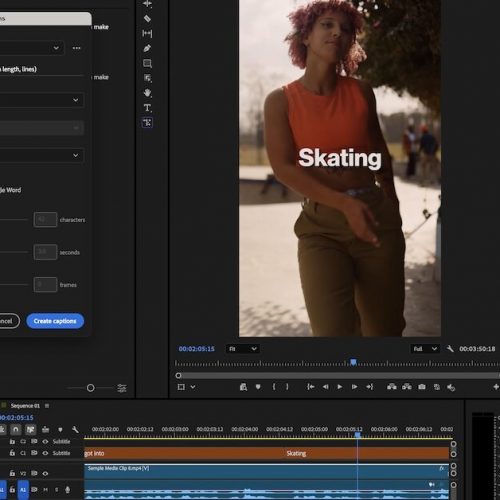Click the program monitor zoom scroll bar handle
This screenshot has width=500, height=500.
tap(178, 376)
